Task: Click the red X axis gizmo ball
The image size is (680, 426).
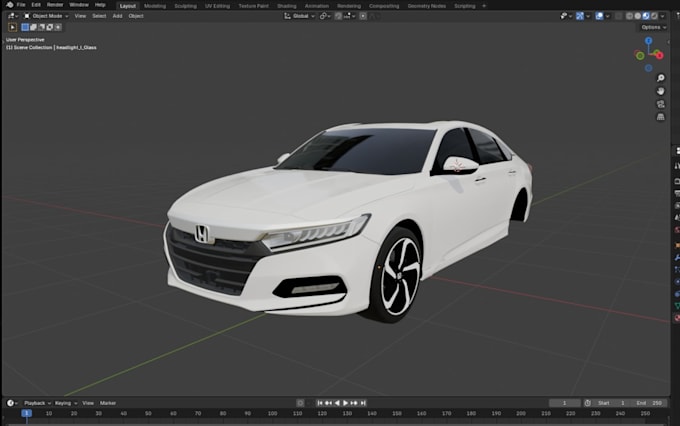Action: [x=659, y=55]
